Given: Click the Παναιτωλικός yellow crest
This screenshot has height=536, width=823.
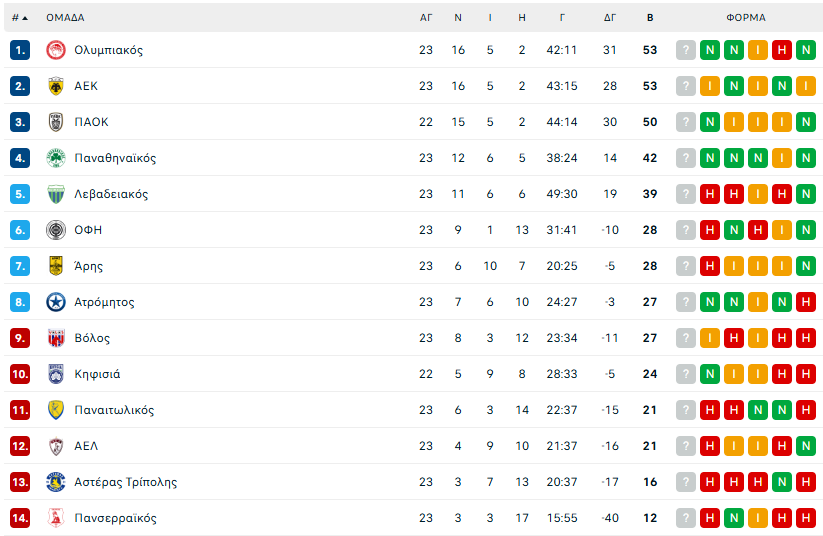Looking at the screenshot, I should click(56, 410).
